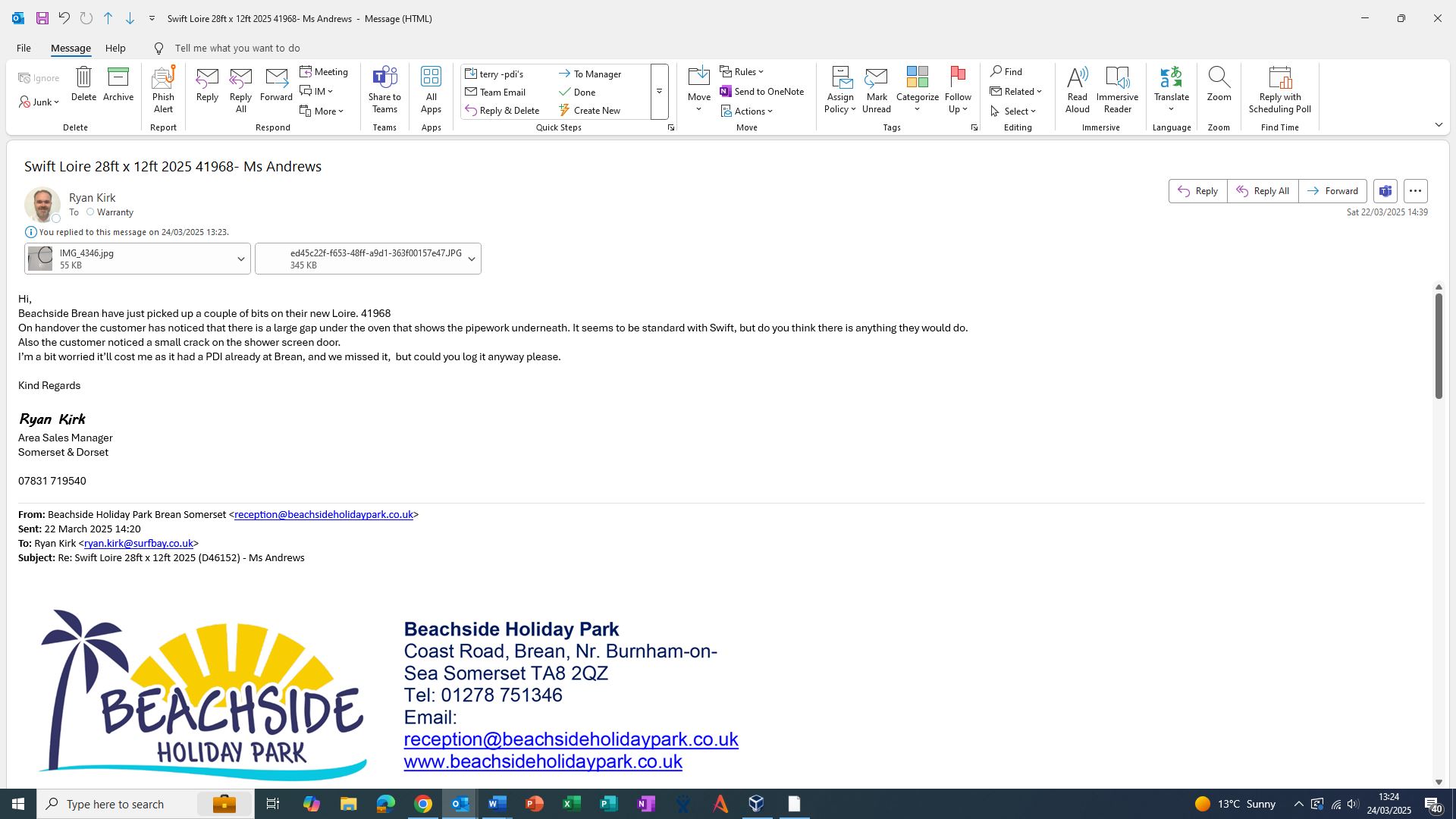Click the Translate language icon

click(1171, 78)
